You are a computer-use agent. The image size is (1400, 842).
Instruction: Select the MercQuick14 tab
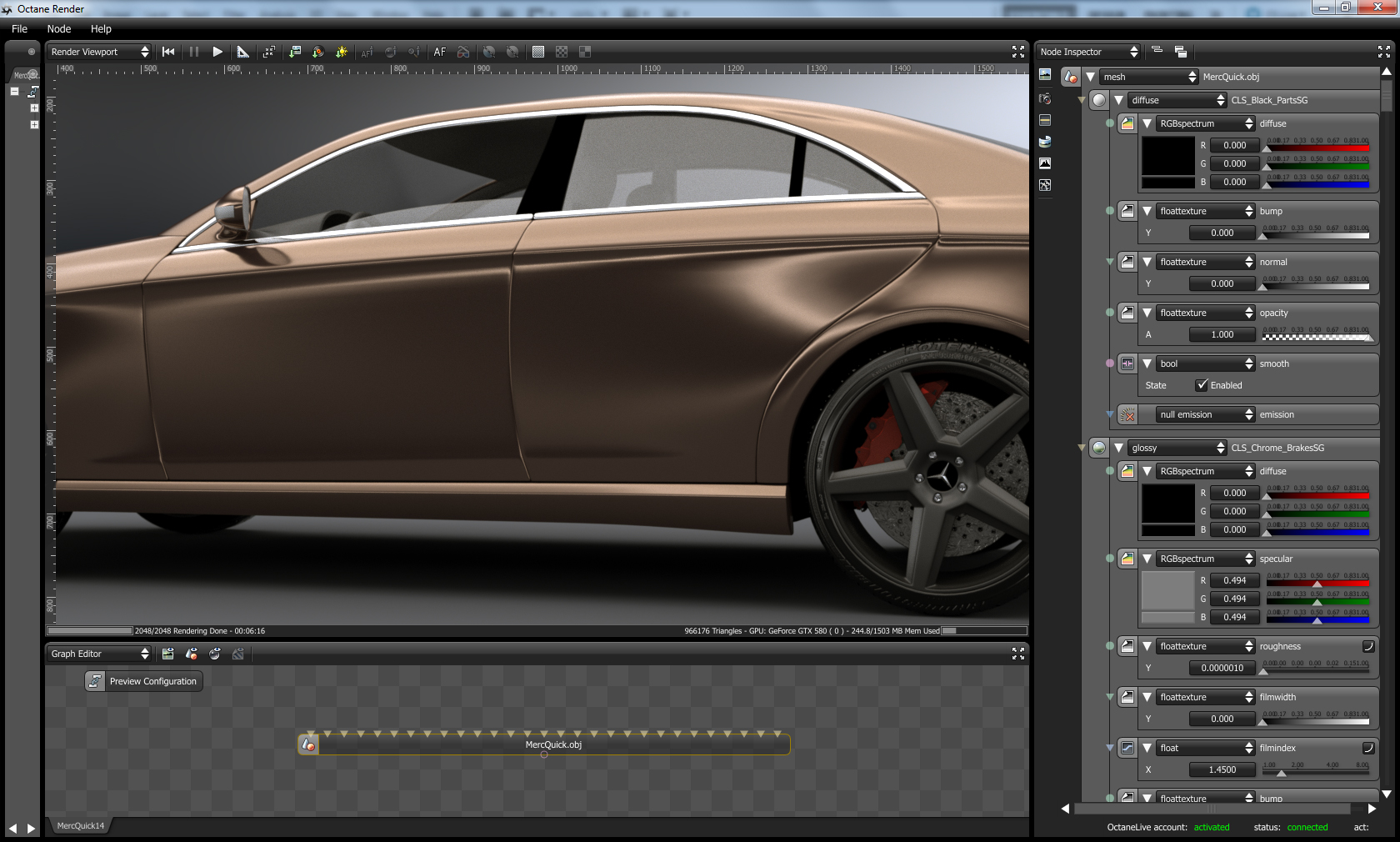click(x=81, y=826)
